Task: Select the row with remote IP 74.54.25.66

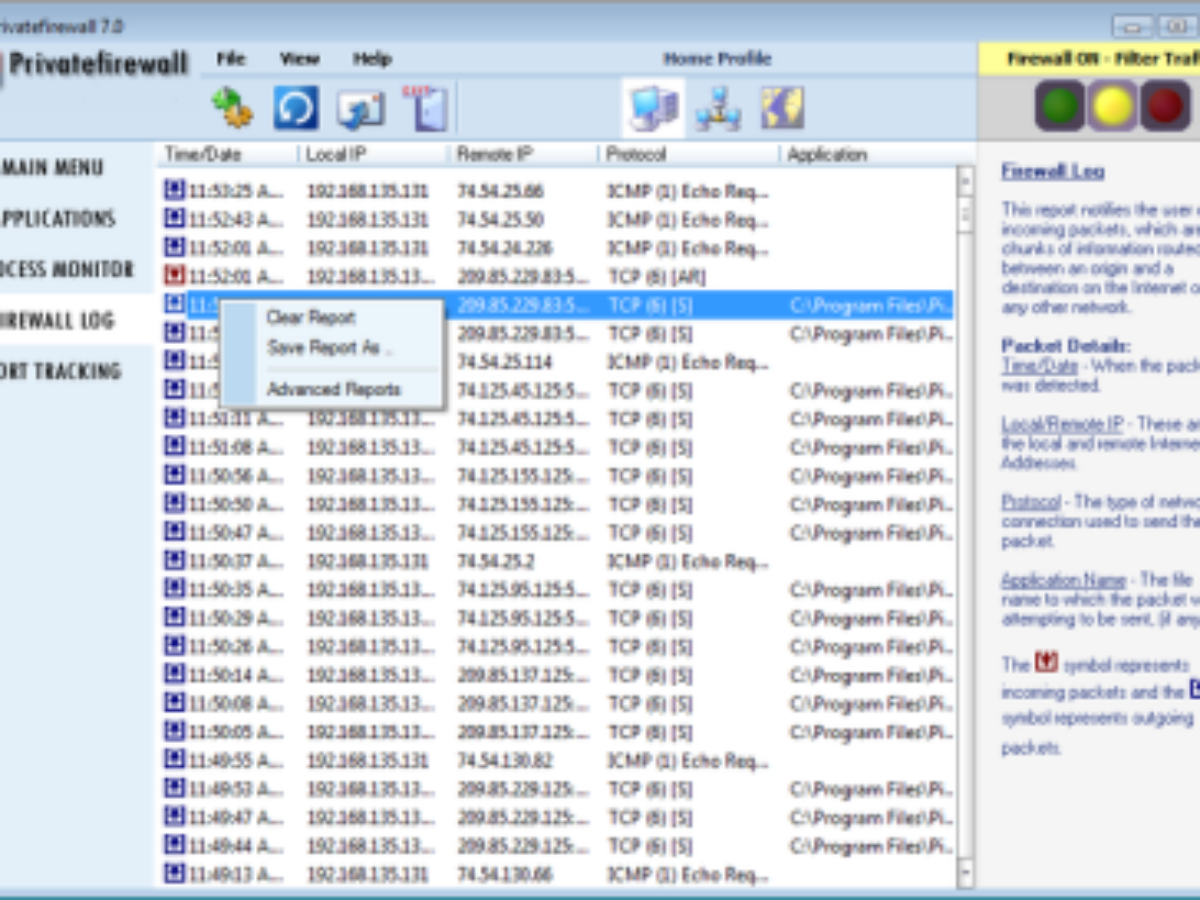Action: [x=556, y=190]
